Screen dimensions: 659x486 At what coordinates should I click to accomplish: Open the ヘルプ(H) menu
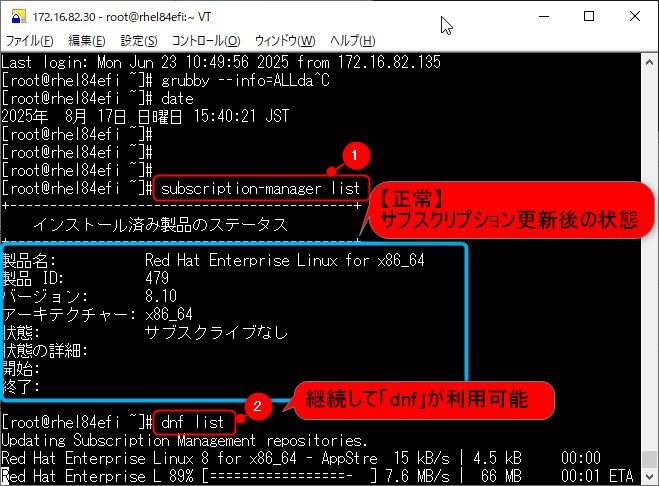coord(353,41)
